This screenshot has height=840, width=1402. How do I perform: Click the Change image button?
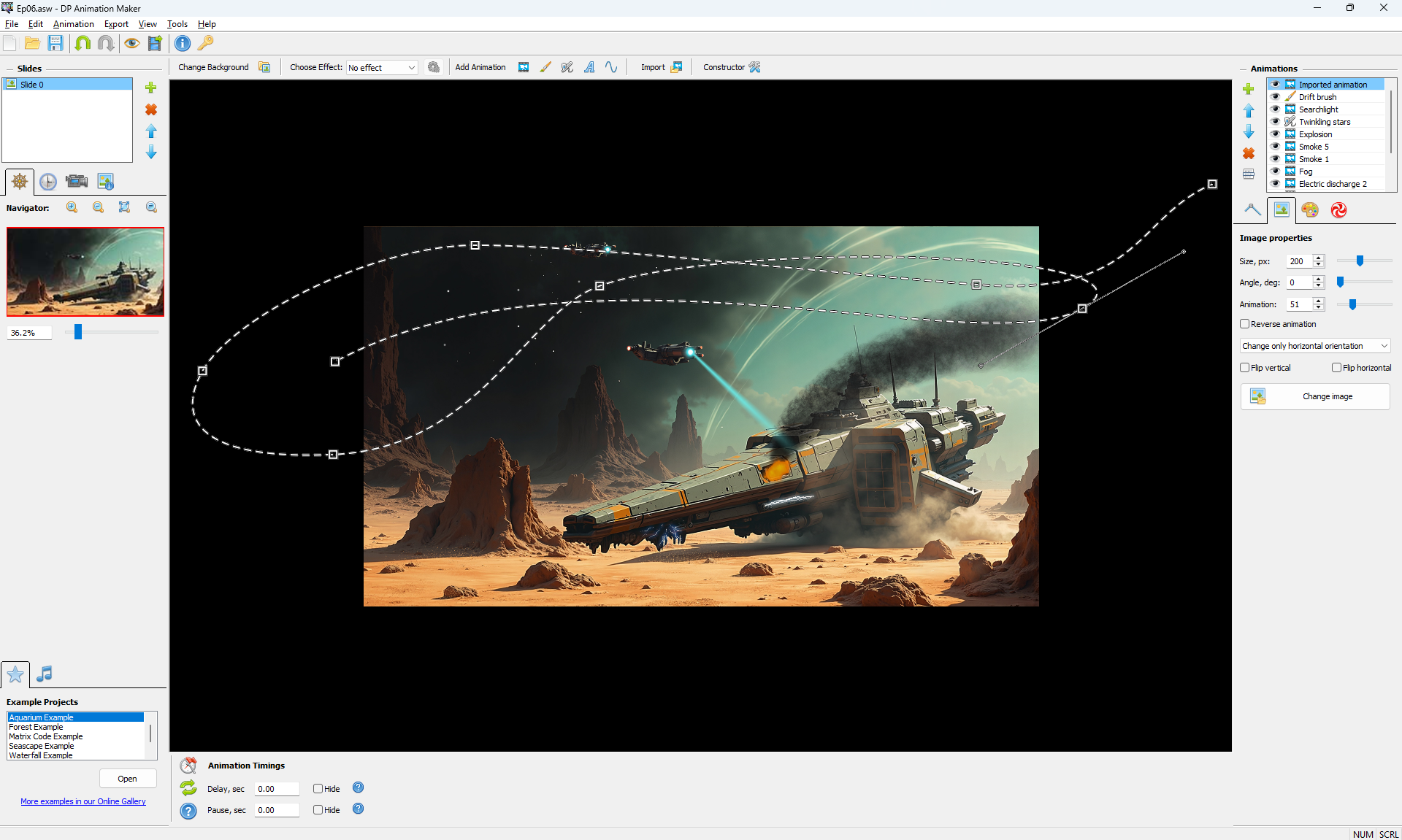[1314, 396]
